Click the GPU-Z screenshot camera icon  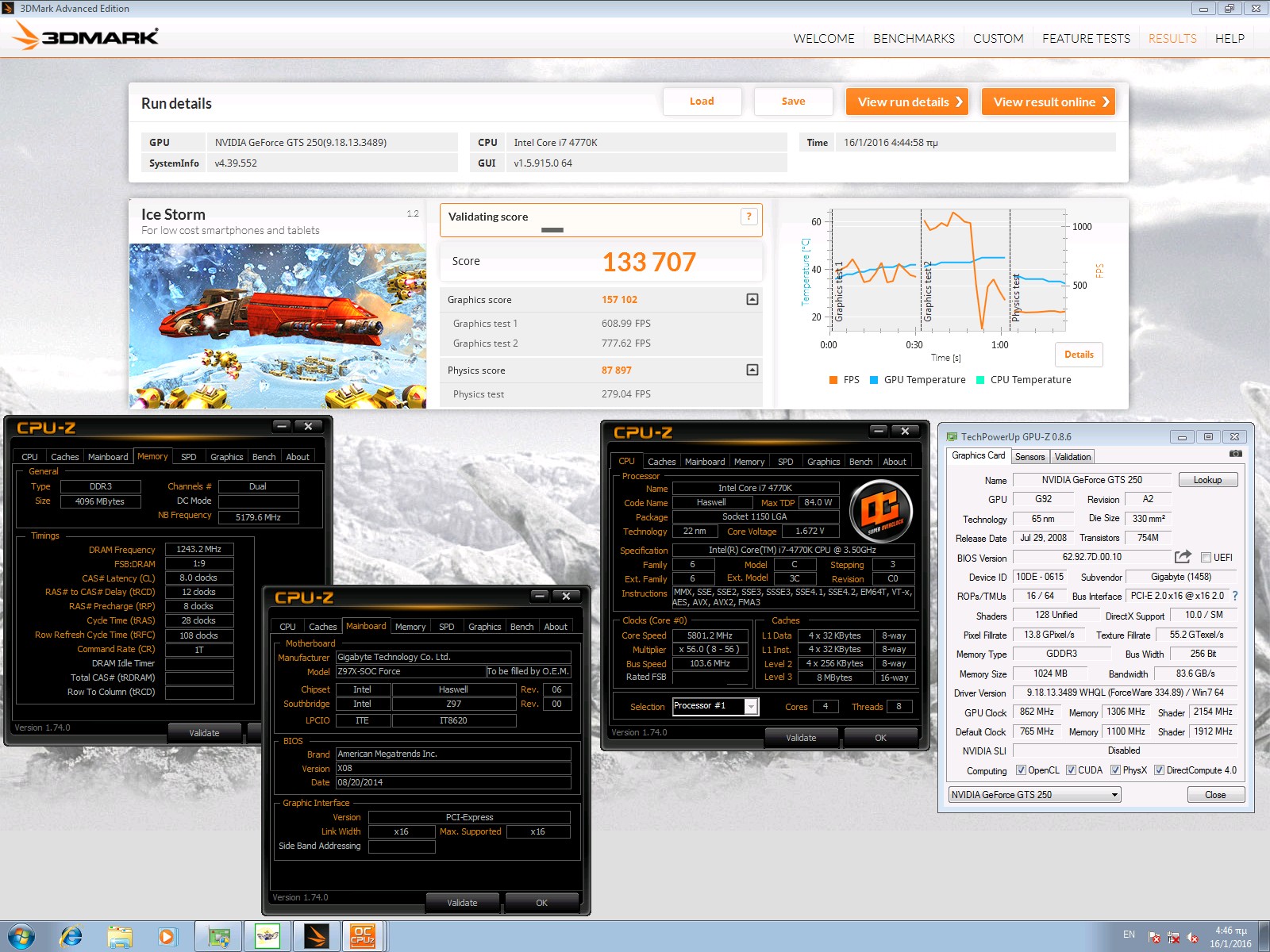1235,454
